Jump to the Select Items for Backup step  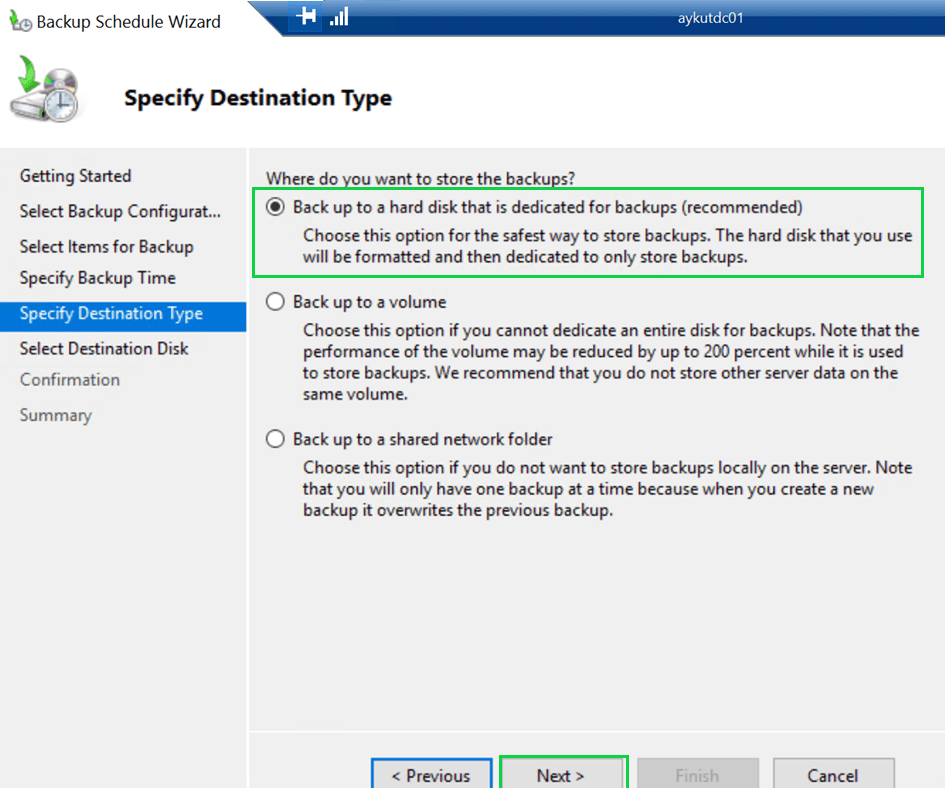tap(106, 246)
